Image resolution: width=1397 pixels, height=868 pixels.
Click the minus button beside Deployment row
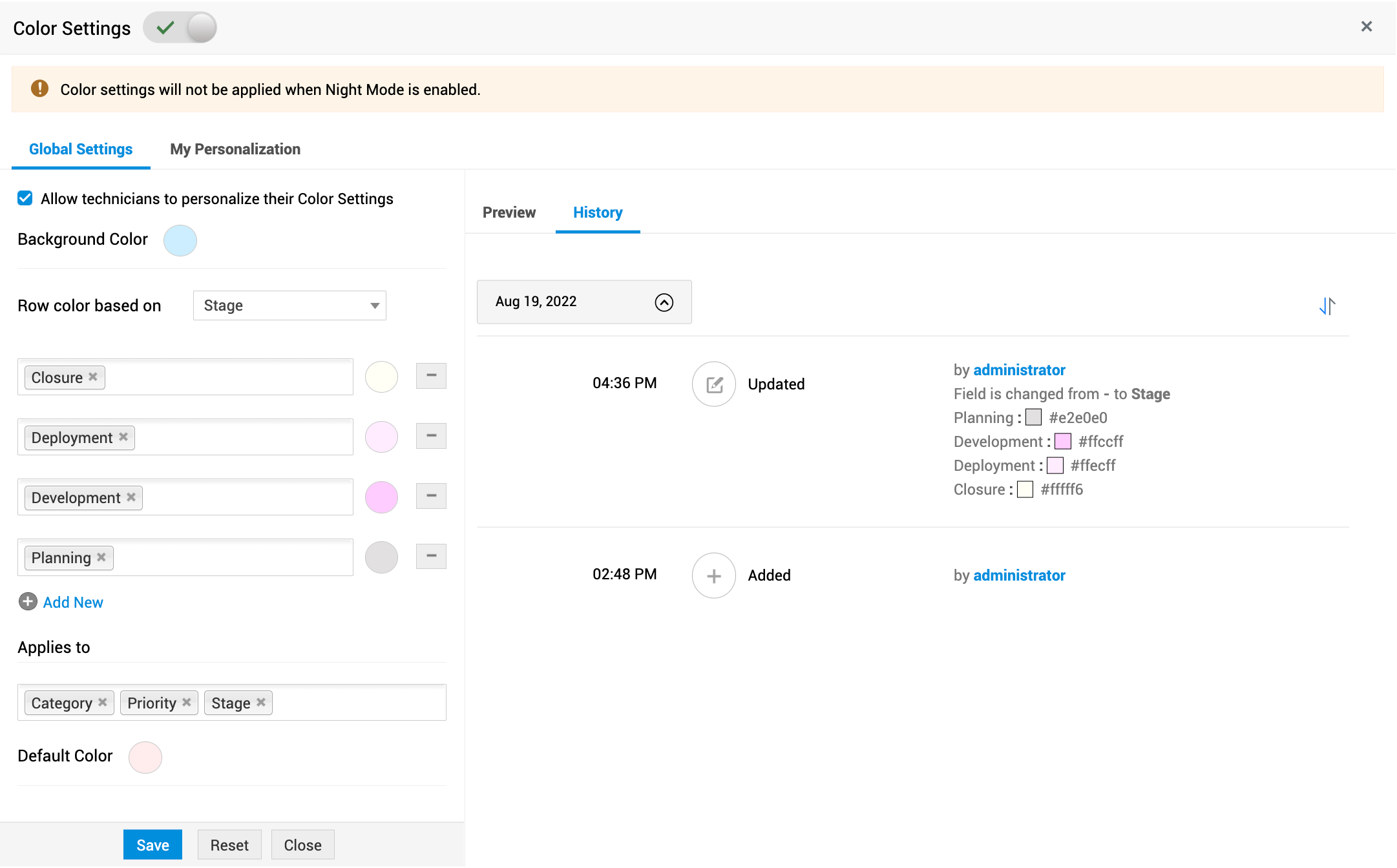pyautogui.click(x=431, y=436)
